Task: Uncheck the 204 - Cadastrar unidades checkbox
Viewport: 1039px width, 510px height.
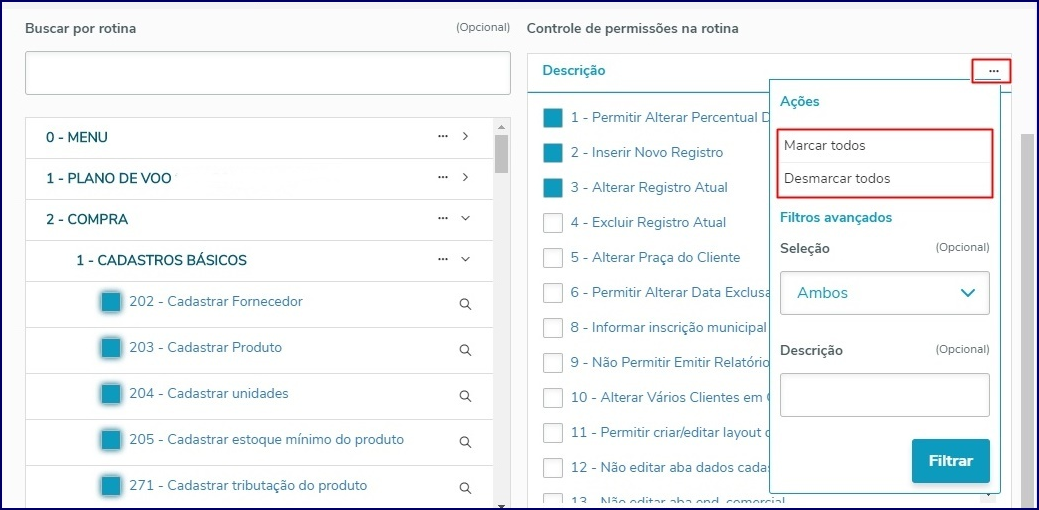Action: tap(111, 394)
